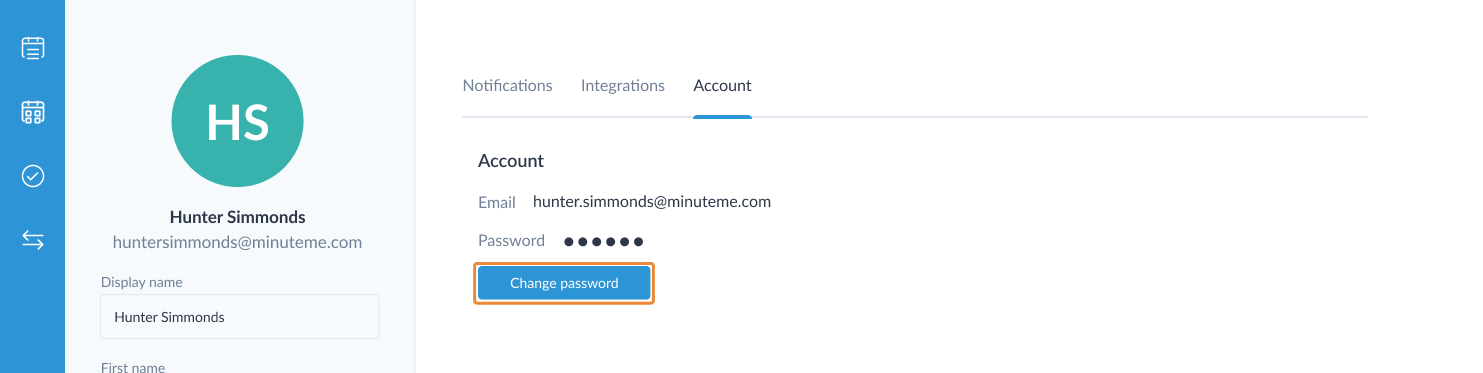Switch to the Integrations tab
This screenshot has height=373, width=1483.
click(x=623, y=86)
